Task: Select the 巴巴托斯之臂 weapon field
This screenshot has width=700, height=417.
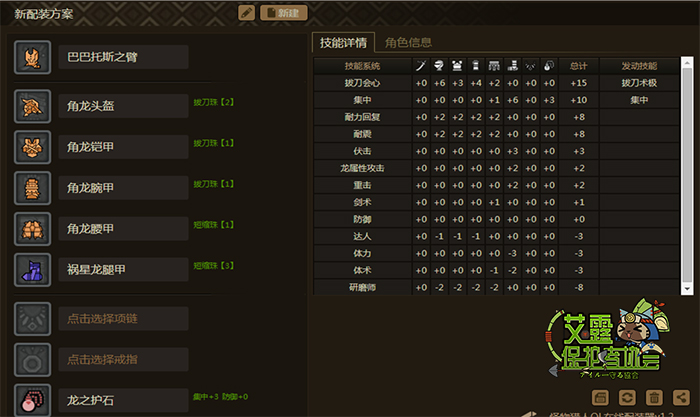Action: [123, 57]
